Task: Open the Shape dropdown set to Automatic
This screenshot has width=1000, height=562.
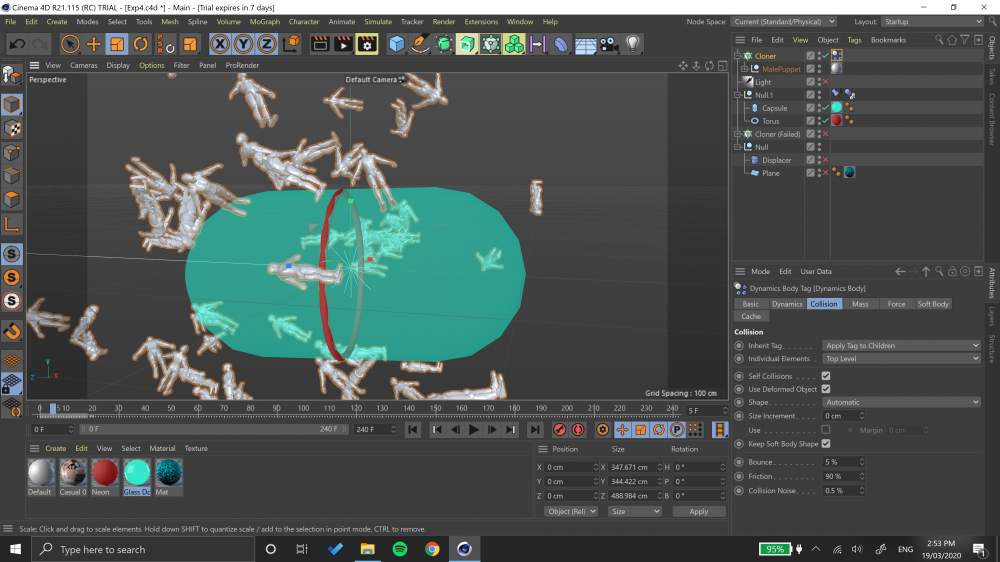Action: click(901, 402)
